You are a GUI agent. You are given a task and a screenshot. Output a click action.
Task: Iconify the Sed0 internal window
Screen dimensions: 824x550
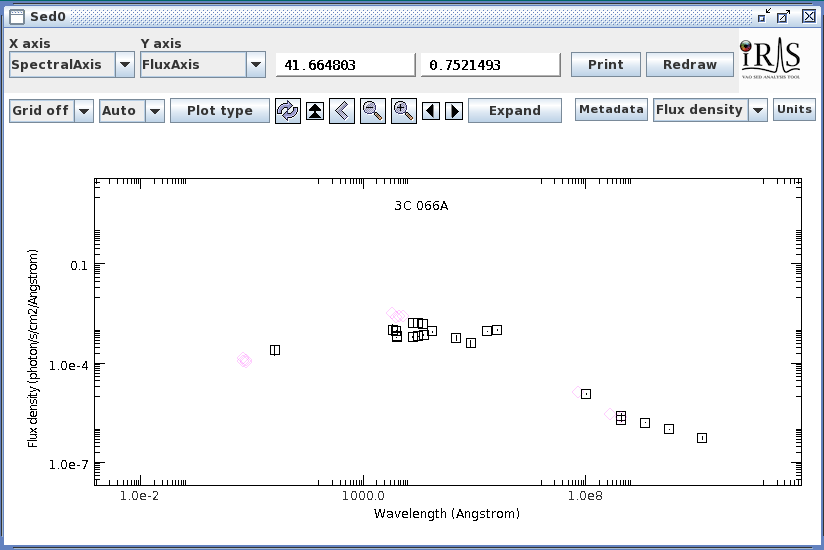764,16
